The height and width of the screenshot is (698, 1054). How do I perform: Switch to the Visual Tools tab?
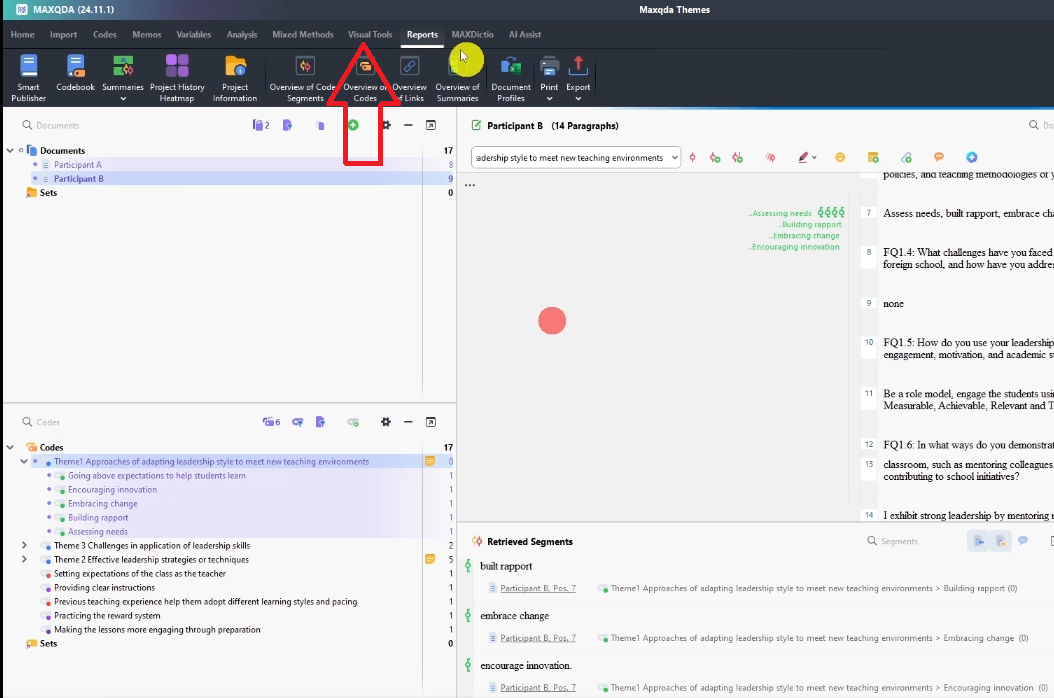click(369, 35)
